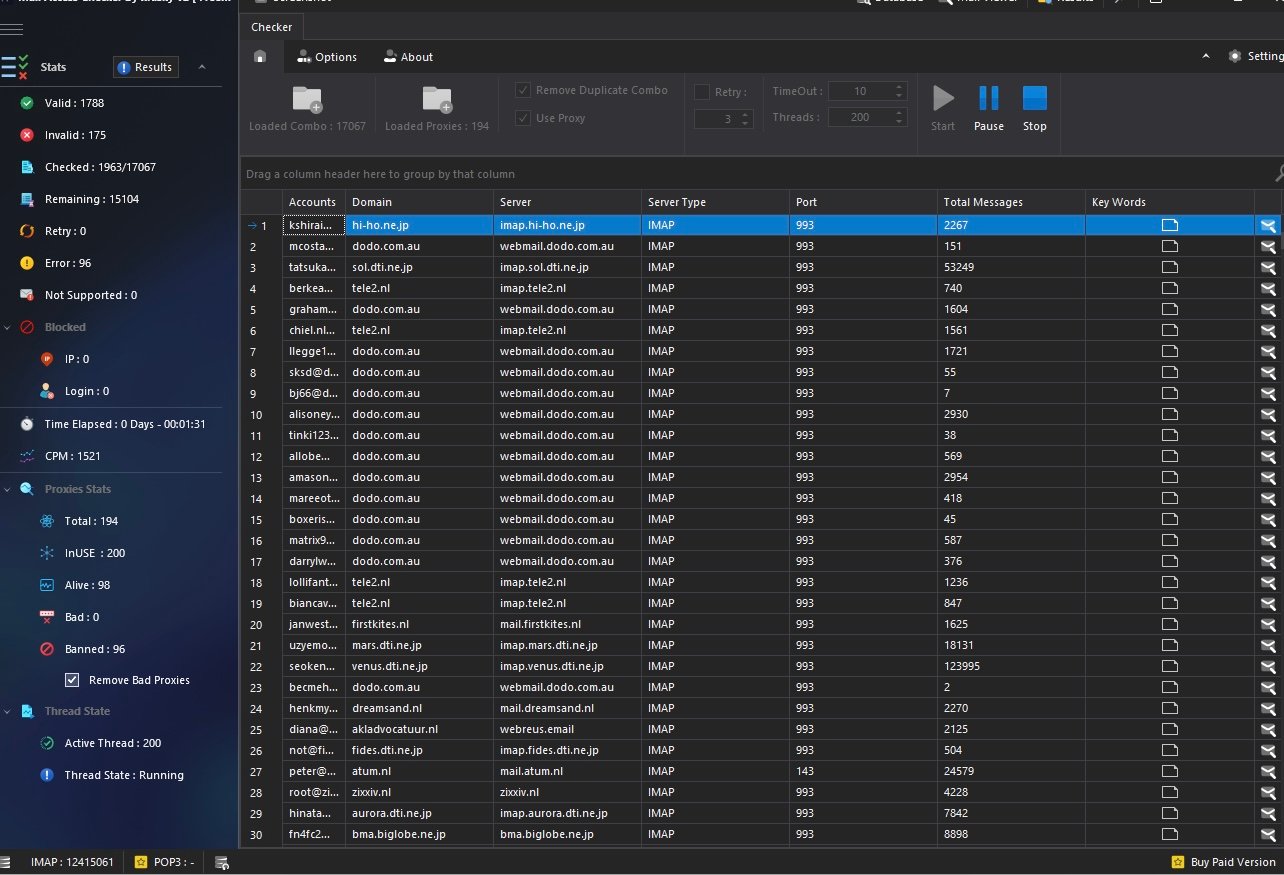
Task: Click the blocked Login user icon
Action: pos(47,391)
